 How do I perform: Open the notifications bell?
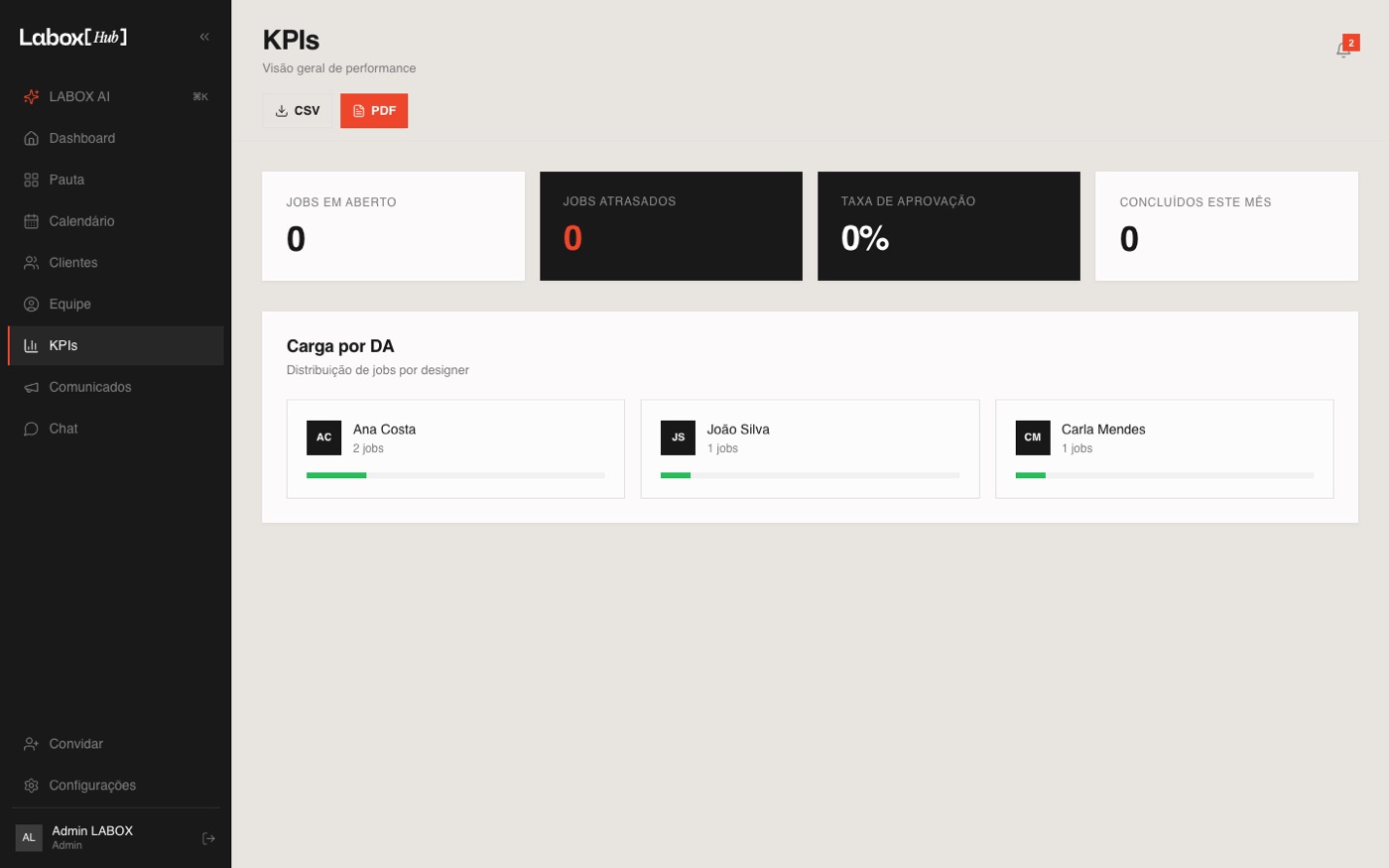(1342, 51)
